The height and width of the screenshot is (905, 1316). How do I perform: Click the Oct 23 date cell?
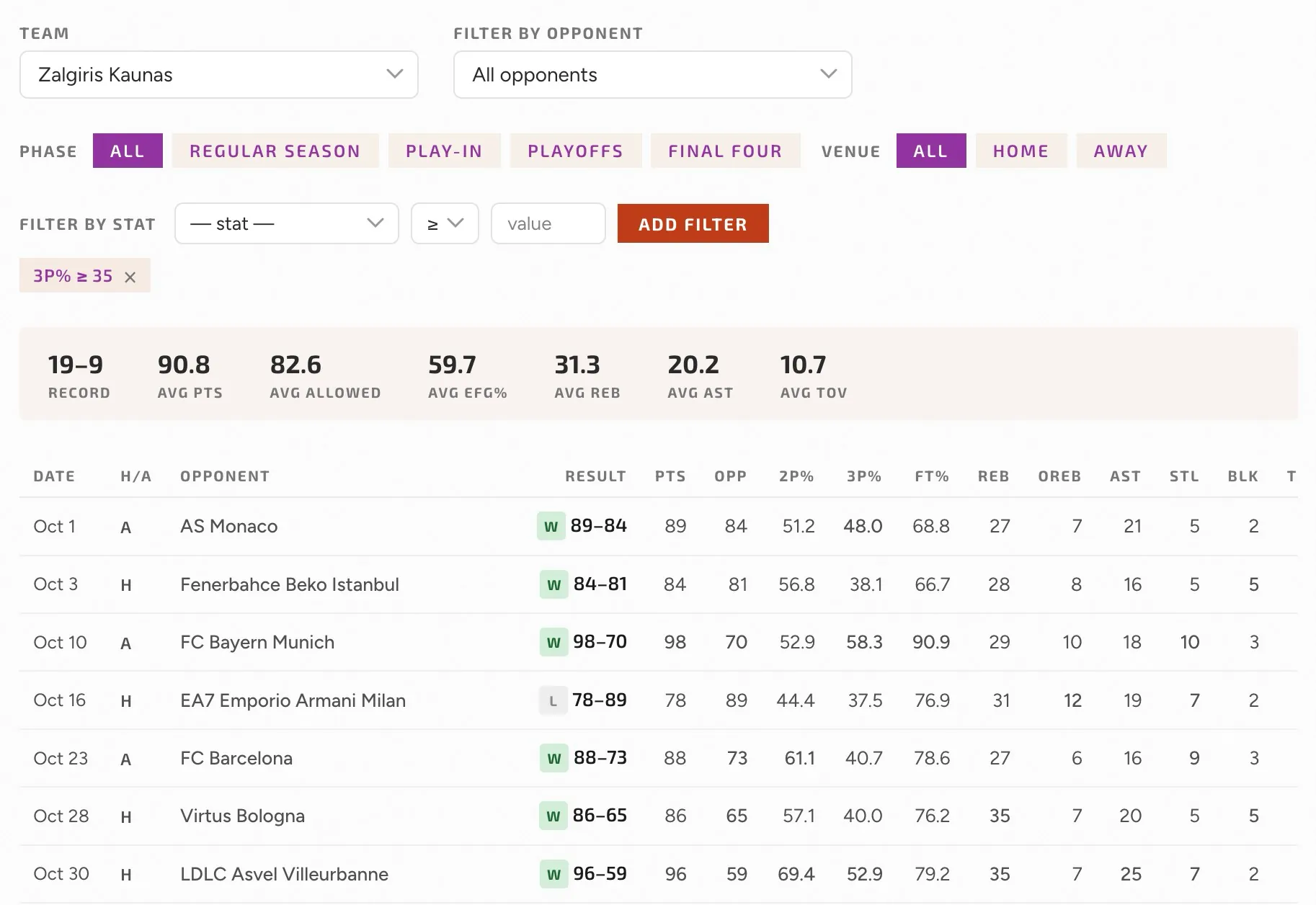61,758
